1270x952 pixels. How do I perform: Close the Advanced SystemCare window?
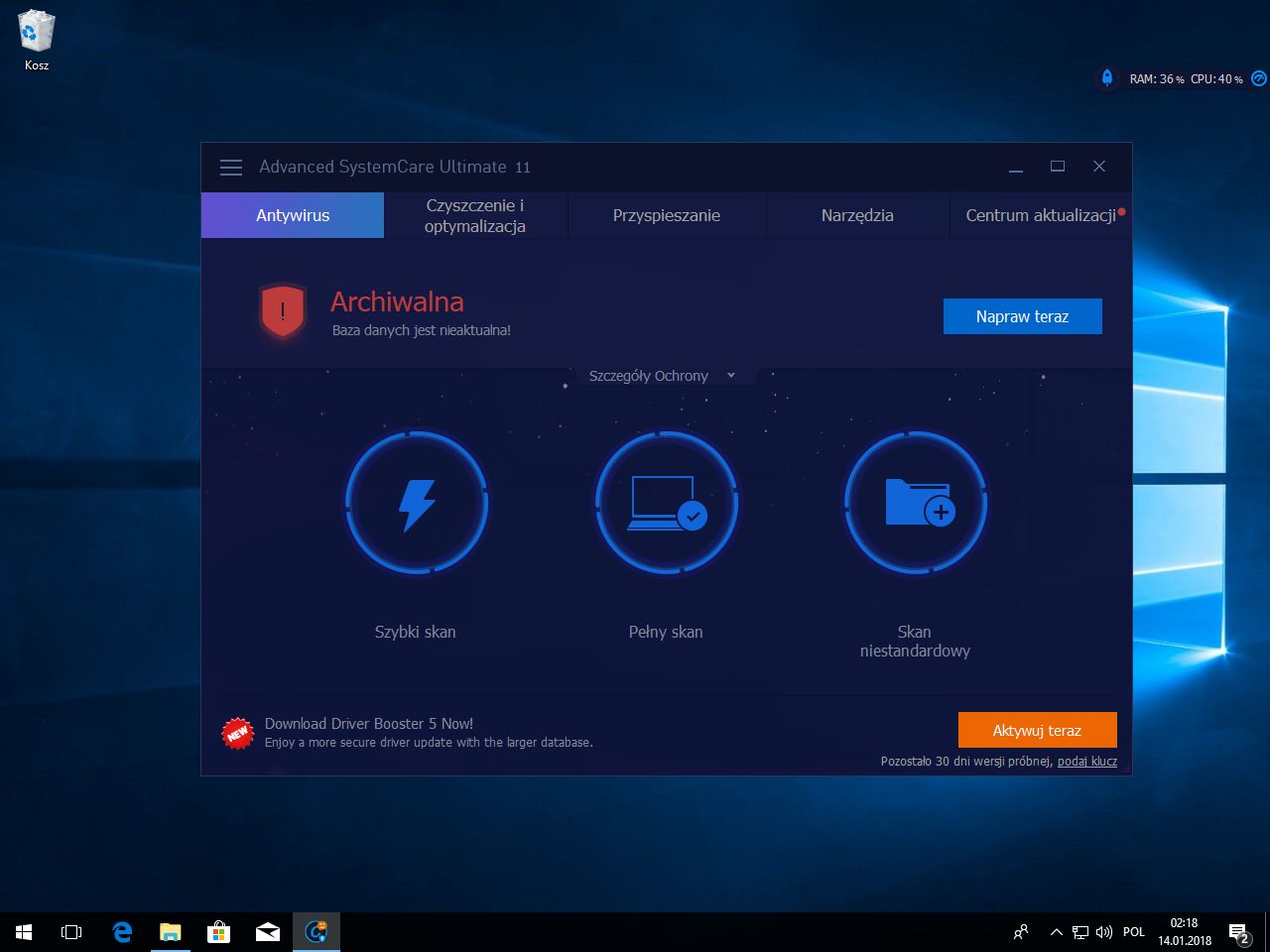click(x=1099, y=167)
